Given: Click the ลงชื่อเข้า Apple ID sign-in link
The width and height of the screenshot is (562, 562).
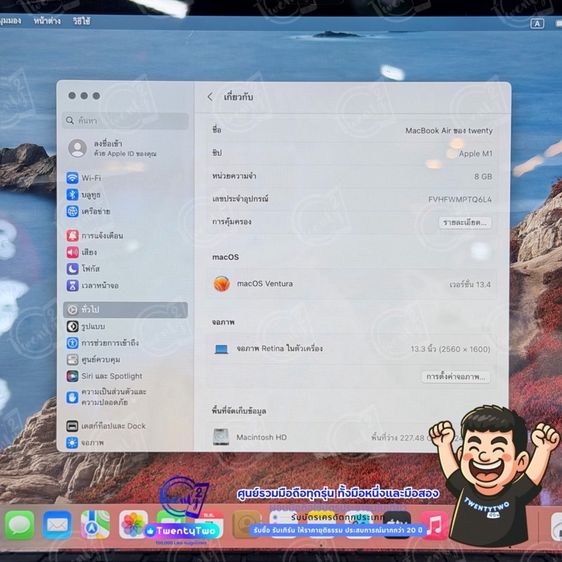Looking at the screenshot, I should tap(125, 148).
